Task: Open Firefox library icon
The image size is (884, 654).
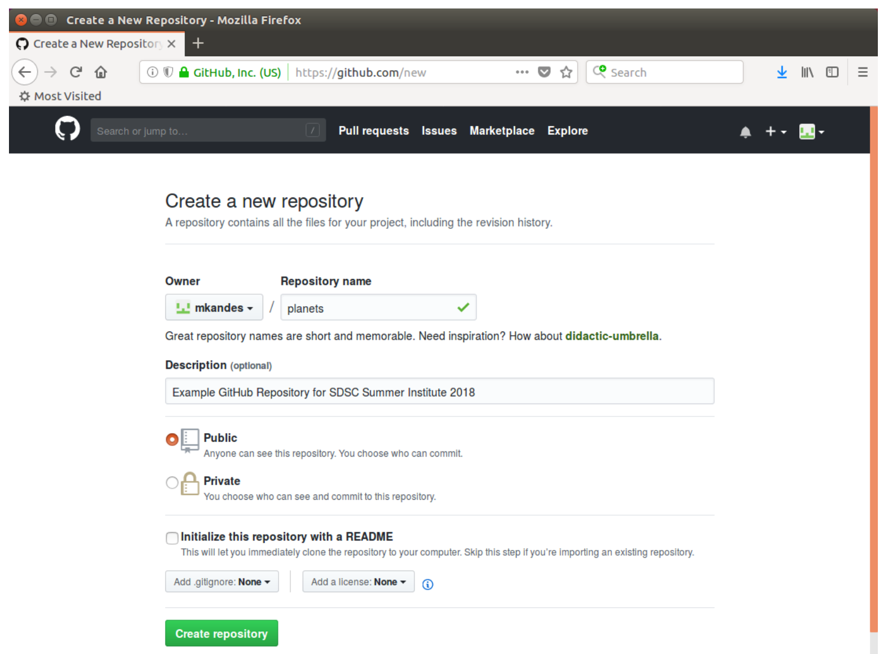Action: pos(807,72)
